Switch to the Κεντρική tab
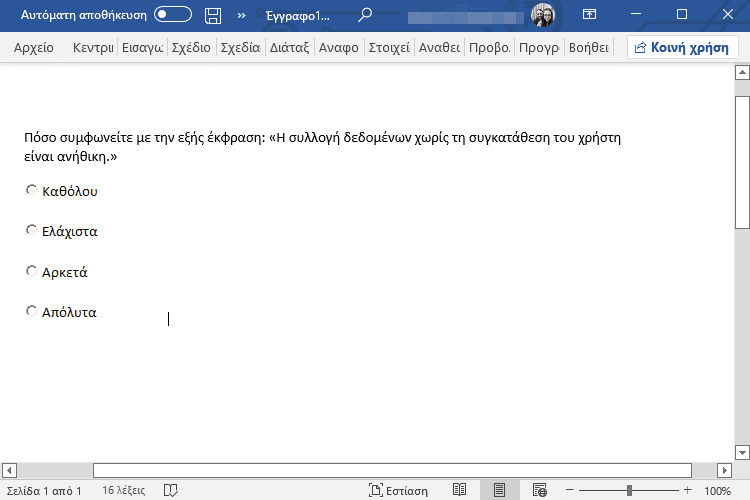 pos(93,47)
